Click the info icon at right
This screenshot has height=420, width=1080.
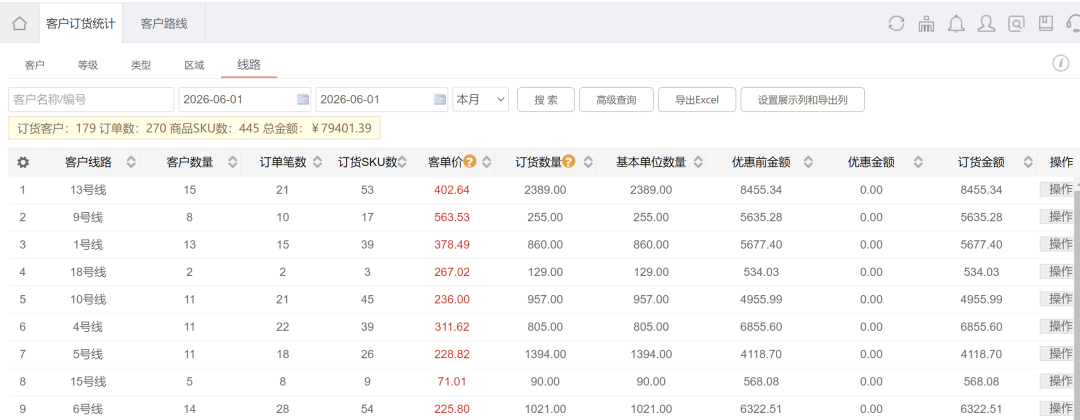coord(1060,63)
